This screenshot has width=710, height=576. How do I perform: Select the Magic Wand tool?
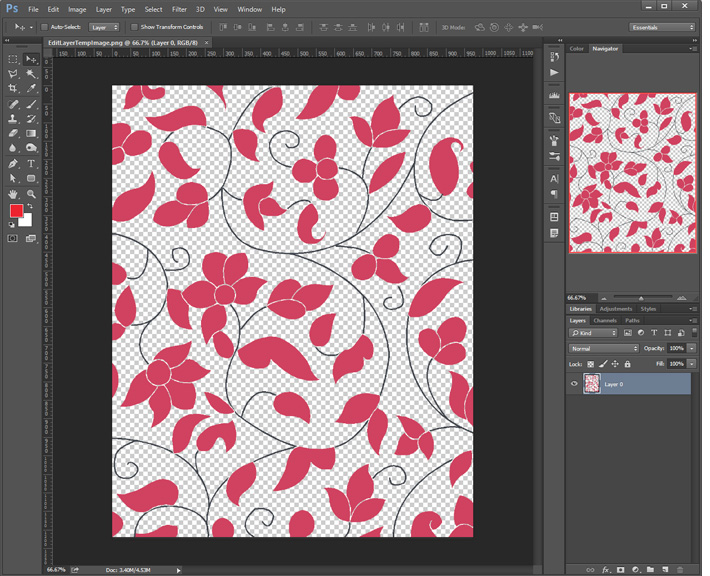31,74
